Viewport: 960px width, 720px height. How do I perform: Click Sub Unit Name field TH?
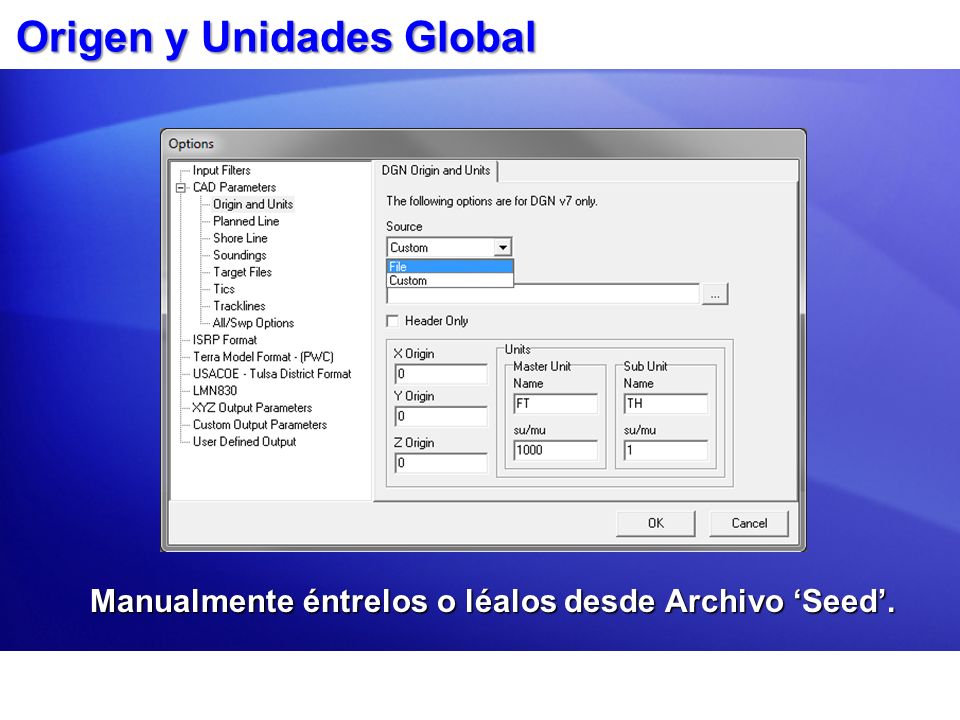point(666,403)
